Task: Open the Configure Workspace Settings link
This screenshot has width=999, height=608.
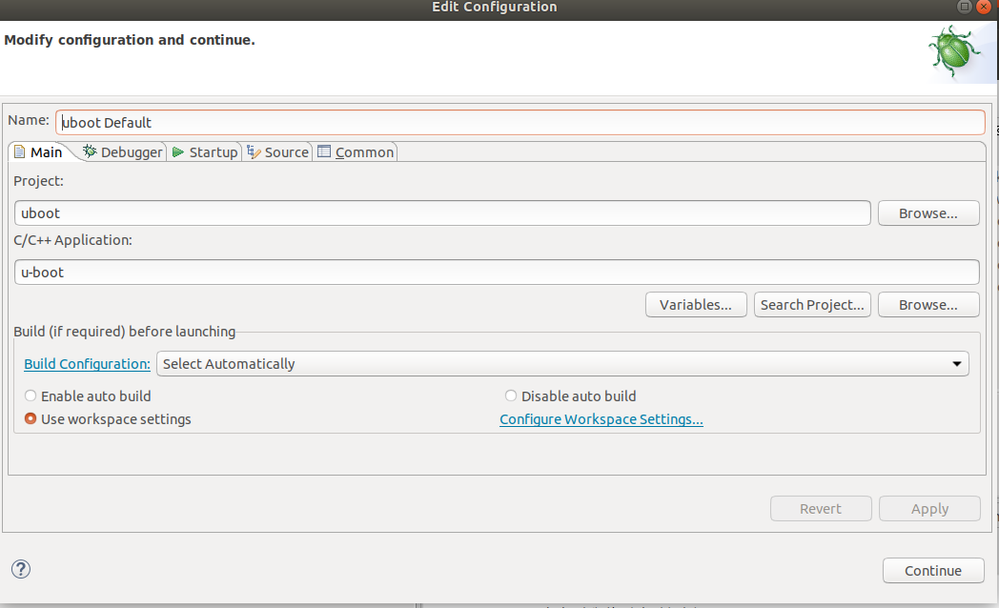Action: pyautogui.click(x=601, y=419)
